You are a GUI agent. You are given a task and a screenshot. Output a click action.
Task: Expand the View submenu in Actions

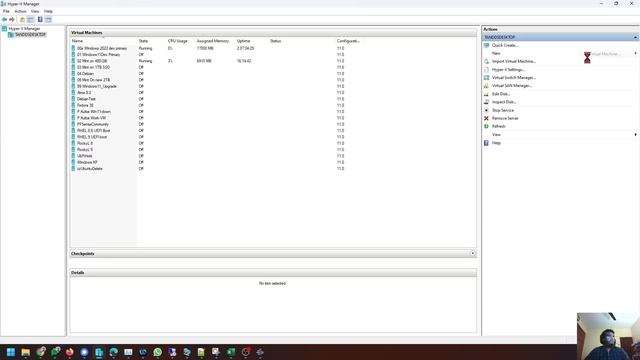click(635, 135)
